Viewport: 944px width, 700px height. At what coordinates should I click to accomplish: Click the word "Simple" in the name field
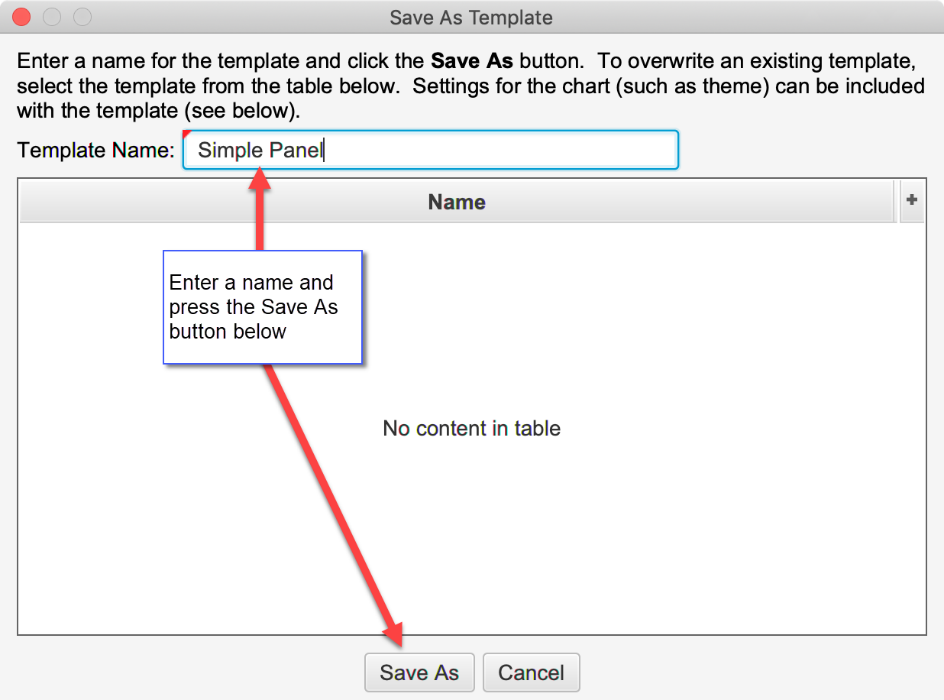point(230,150)
